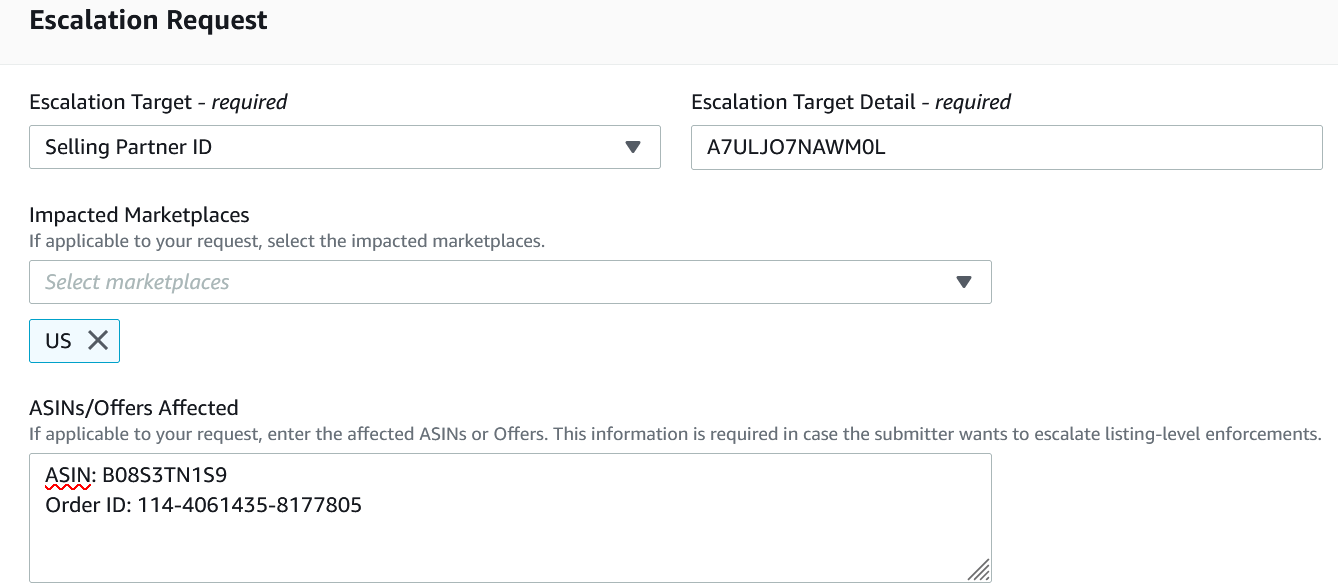Click the Escalation Target required label
The height and width of the screenshot is (583, 1338).
pyautogui.click(x=159, y=102)
